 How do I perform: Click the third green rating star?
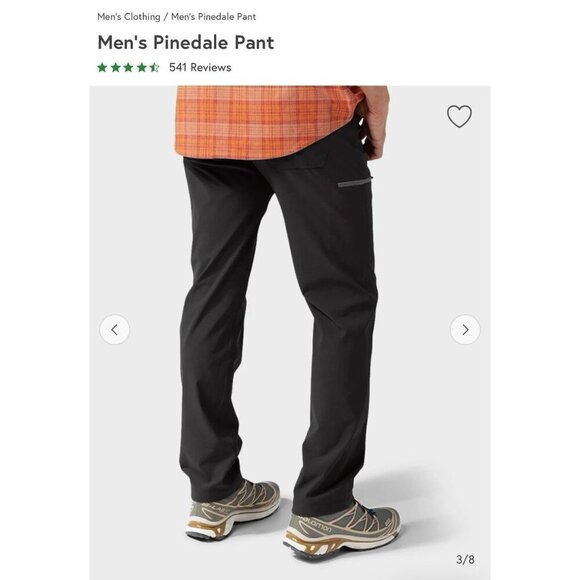128,67
